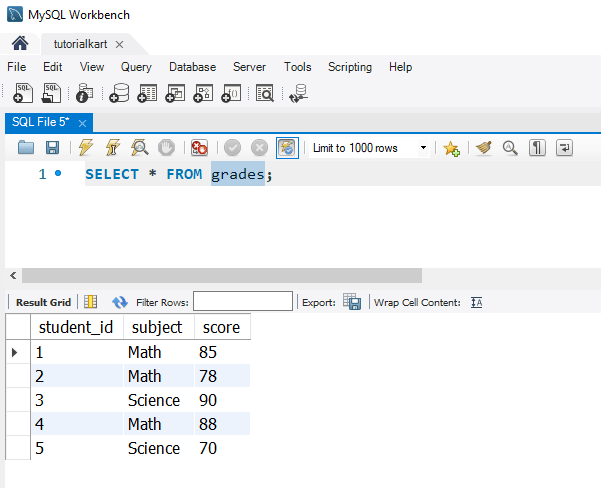
Task: Refresh the result grid data
Action: pyautogui.click(x=120, y=302)
